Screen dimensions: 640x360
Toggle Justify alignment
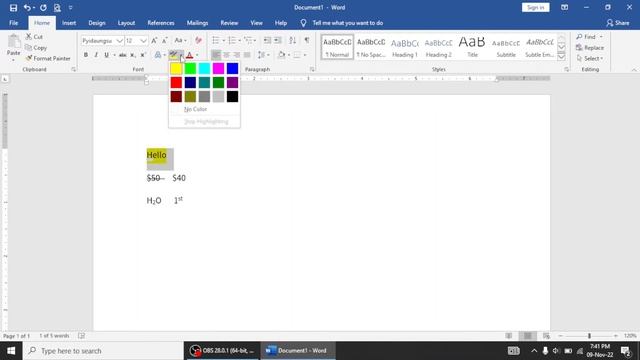[x=247, y=55]
